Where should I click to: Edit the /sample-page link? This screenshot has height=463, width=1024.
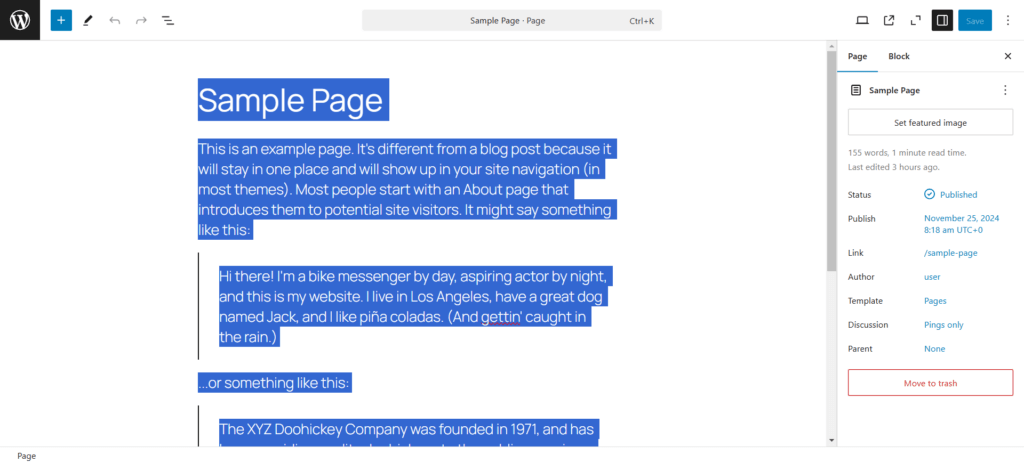951,253
